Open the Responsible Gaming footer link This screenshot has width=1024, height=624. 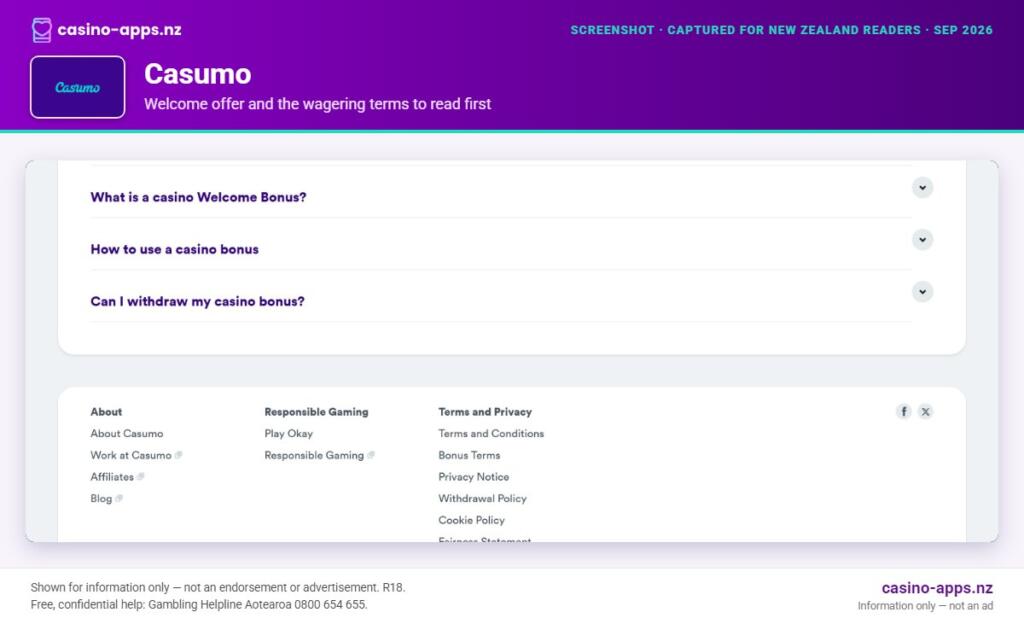[314, 455]
